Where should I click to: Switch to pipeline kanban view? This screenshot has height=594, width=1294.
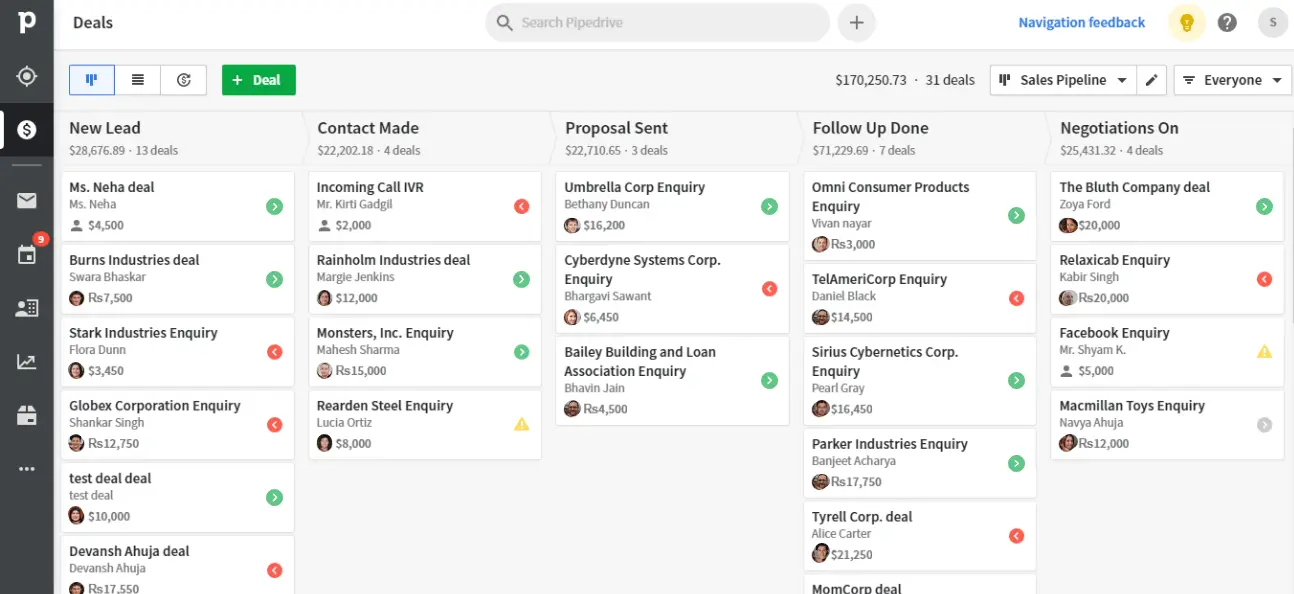pos(92,80)
